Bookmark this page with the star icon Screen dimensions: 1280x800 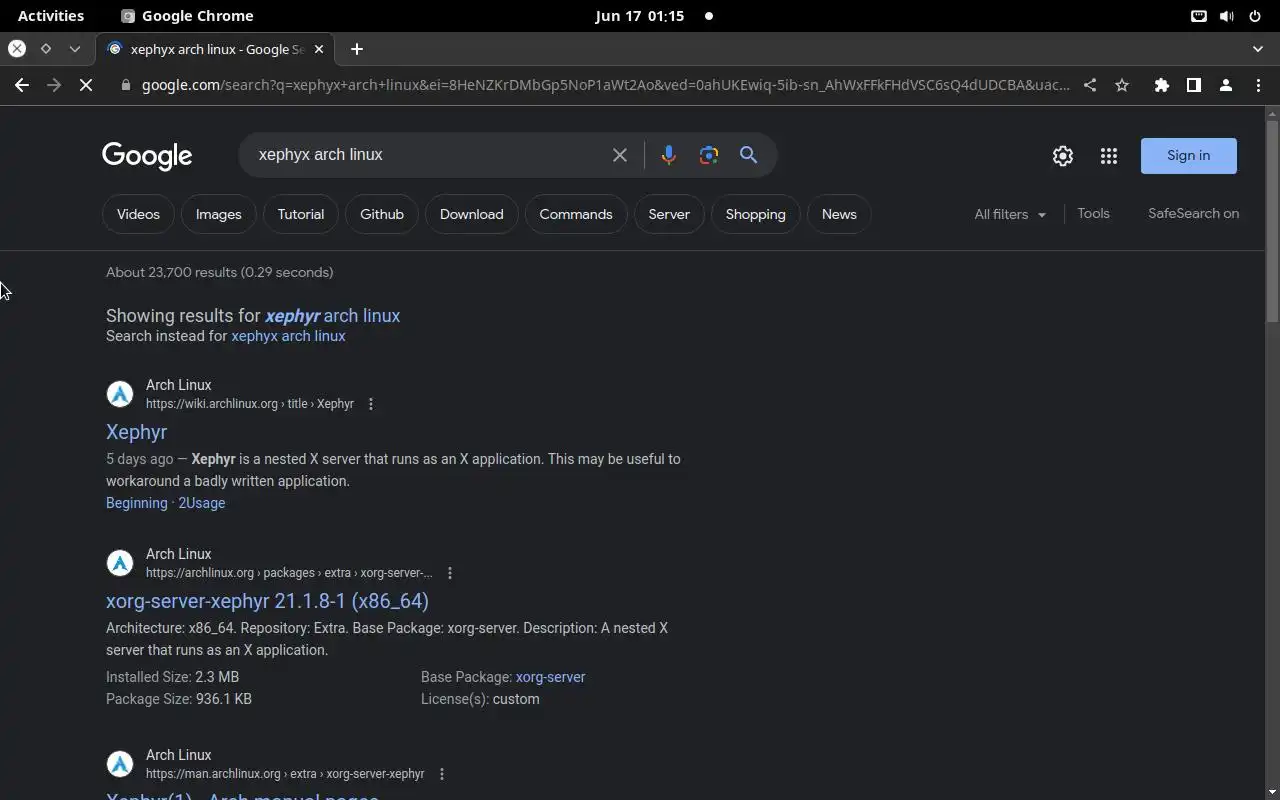[1122, 85]
